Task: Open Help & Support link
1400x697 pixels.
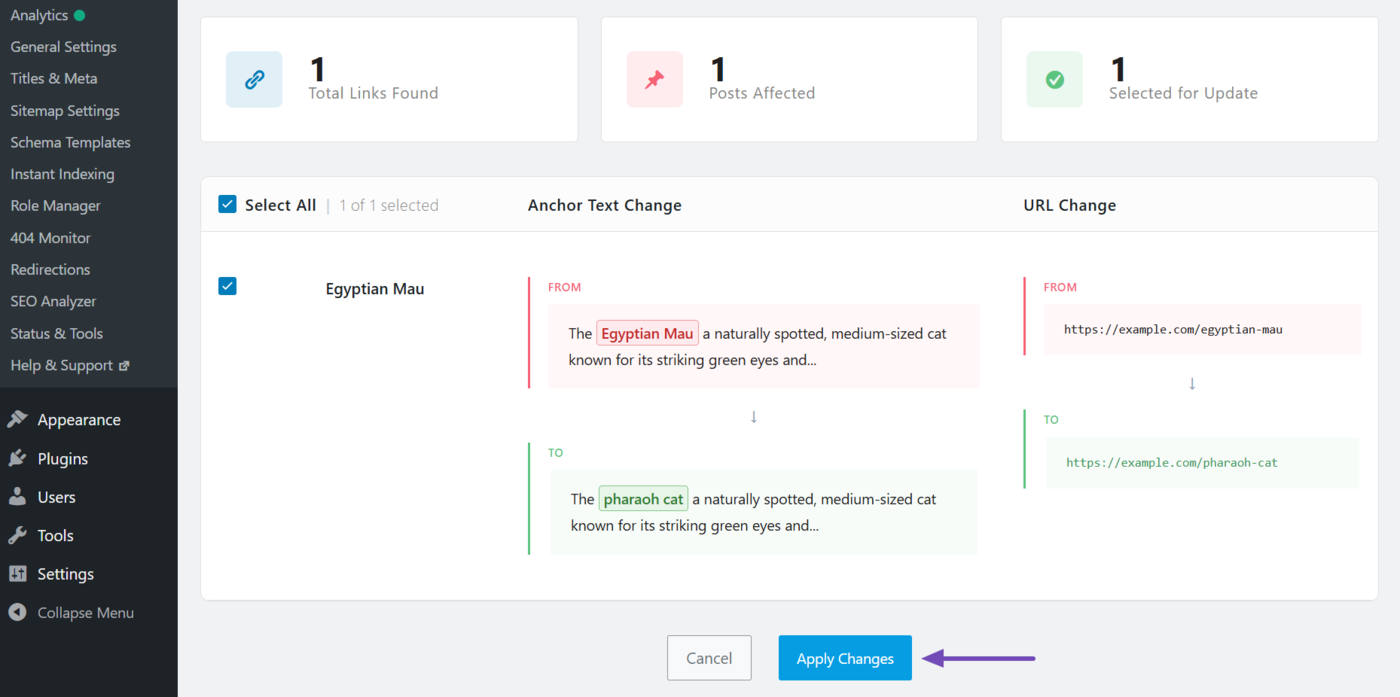Action: [x=61, y=365]
